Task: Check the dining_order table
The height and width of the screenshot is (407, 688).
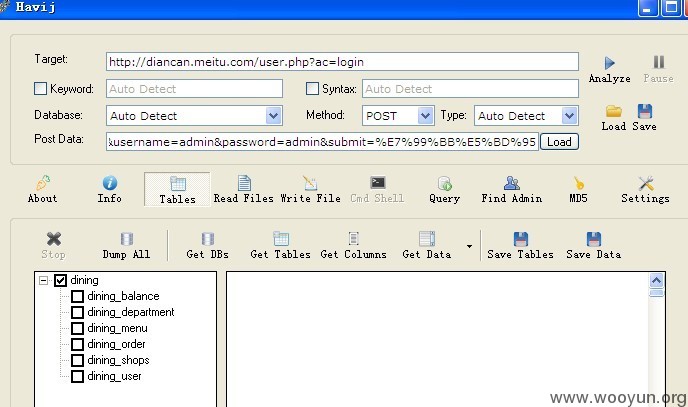Action: (77, 344)
